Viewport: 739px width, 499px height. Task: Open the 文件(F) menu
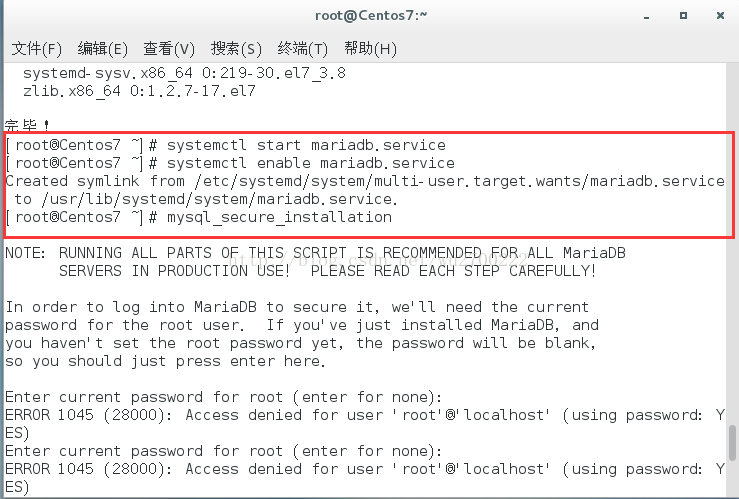[36, 49]
